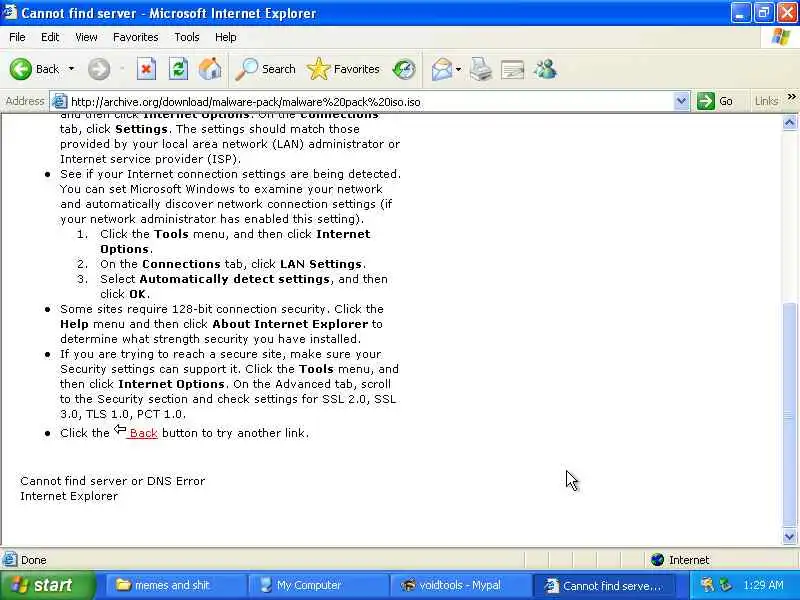Print the page with printer icon

coord(481,69)
